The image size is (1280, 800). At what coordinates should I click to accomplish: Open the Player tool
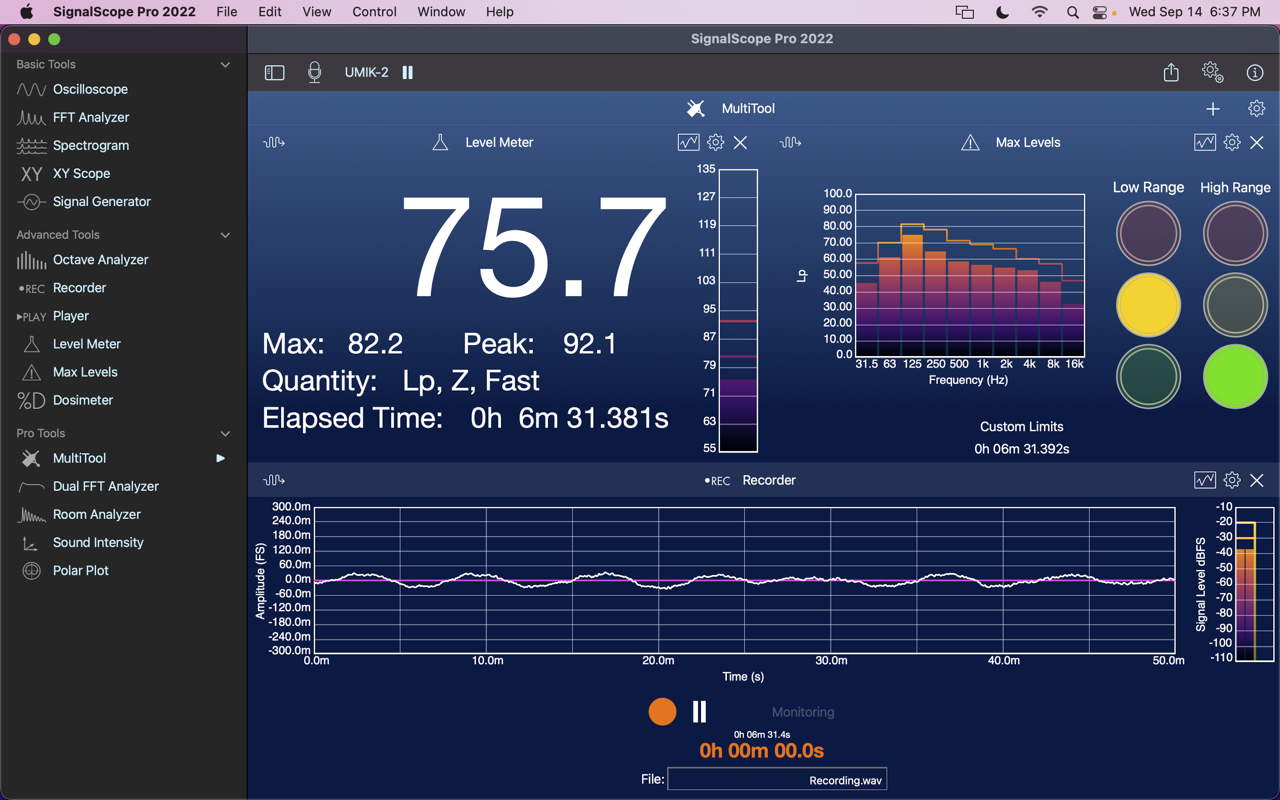[71, 315]
